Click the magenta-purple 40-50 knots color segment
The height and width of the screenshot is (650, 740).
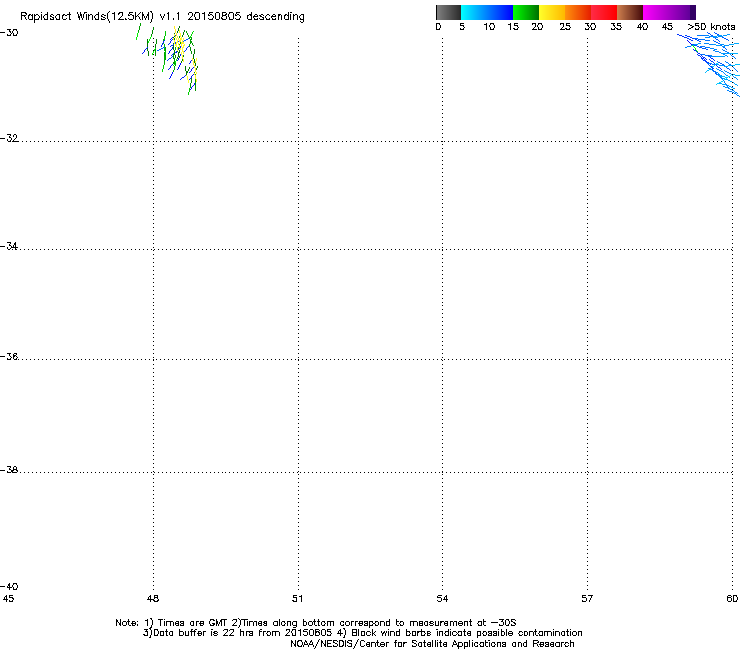tap(669, 12)
